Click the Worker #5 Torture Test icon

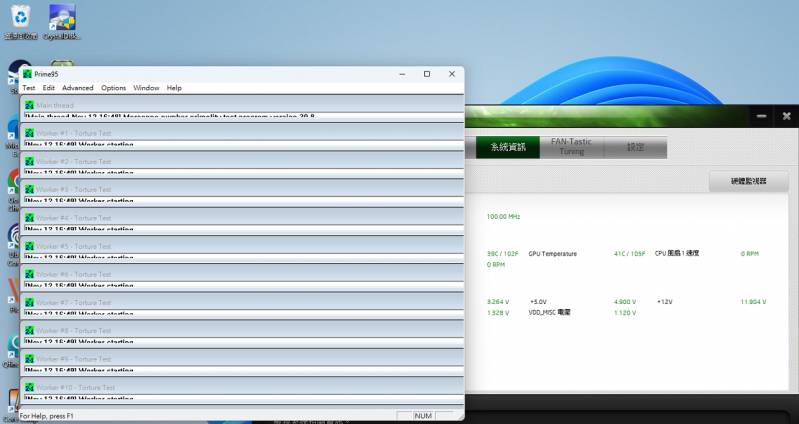coord(29,246)
